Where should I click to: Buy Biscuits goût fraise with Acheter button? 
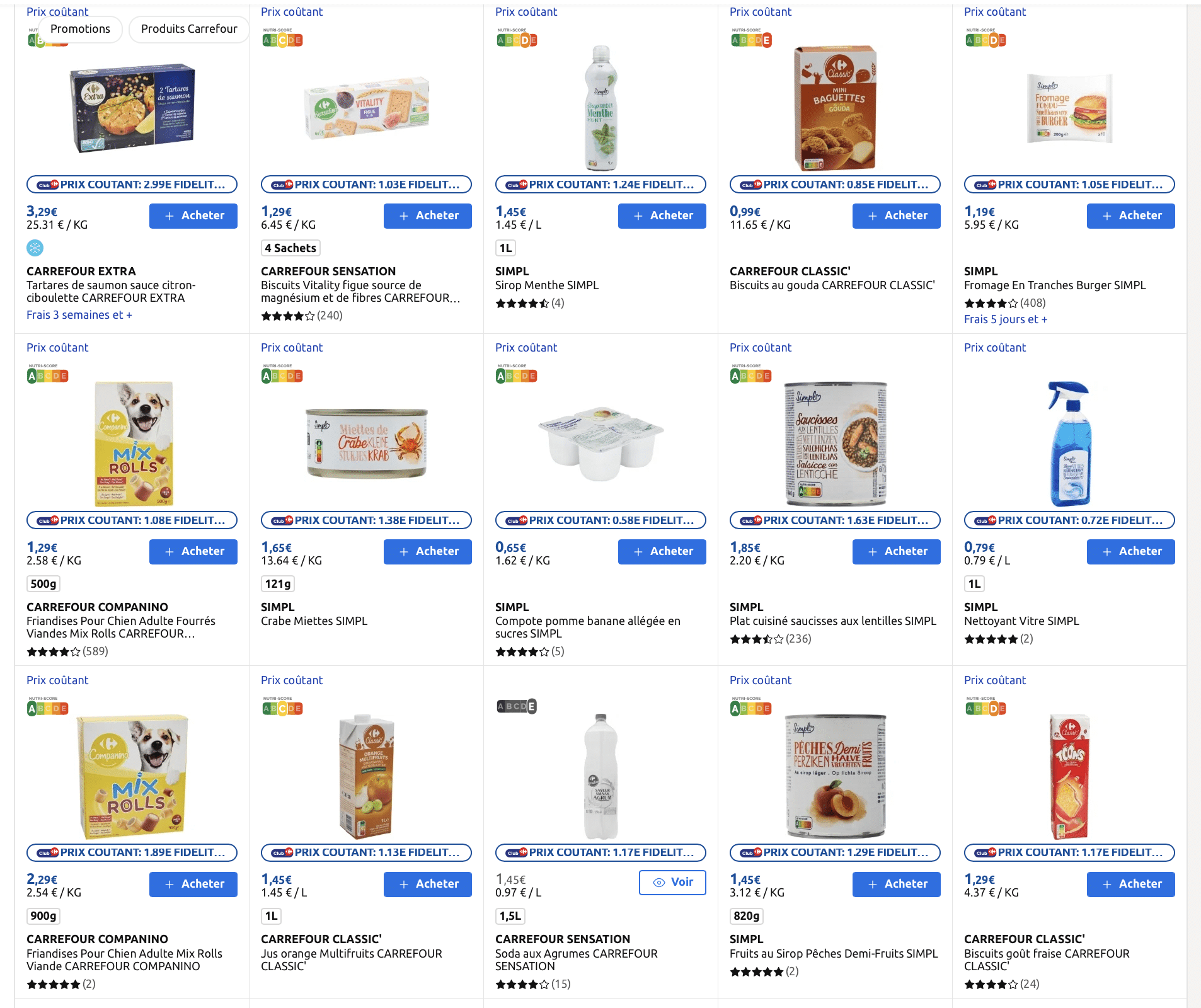(1130, 884)
